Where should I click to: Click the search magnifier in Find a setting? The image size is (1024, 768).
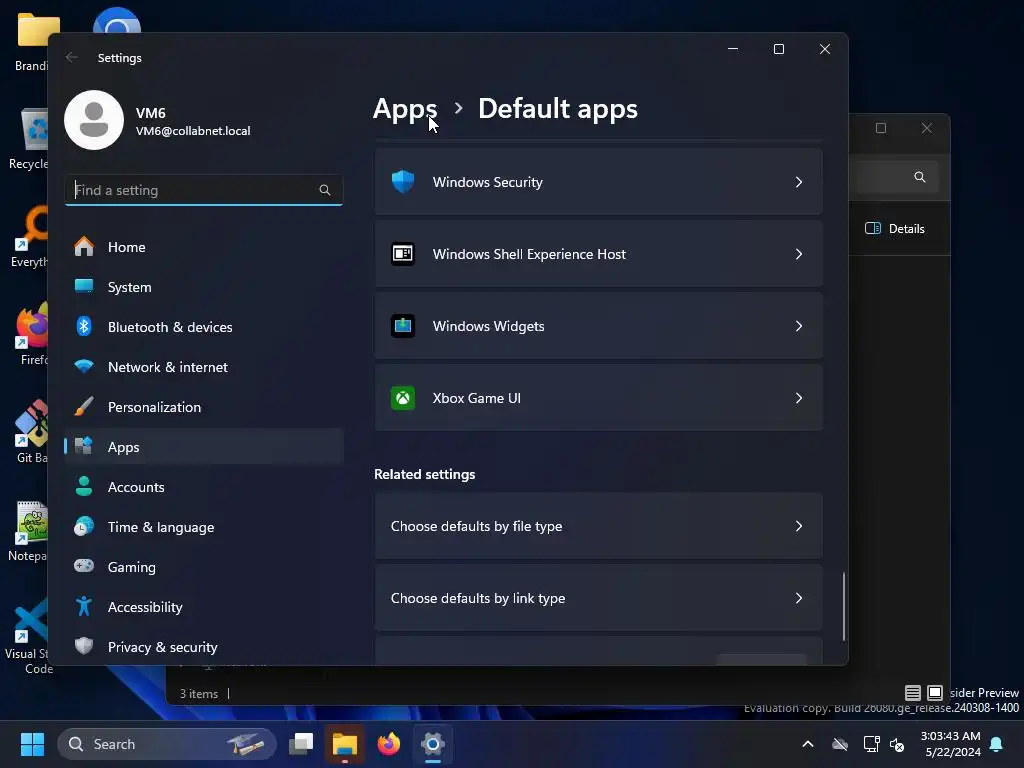coord(325,190)
